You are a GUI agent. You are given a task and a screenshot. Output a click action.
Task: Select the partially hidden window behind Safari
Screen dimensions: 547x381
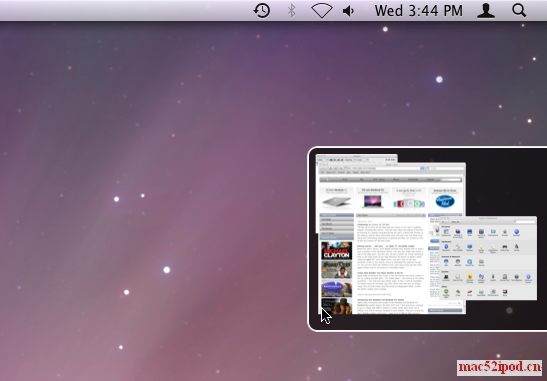[x=357, y=158]
